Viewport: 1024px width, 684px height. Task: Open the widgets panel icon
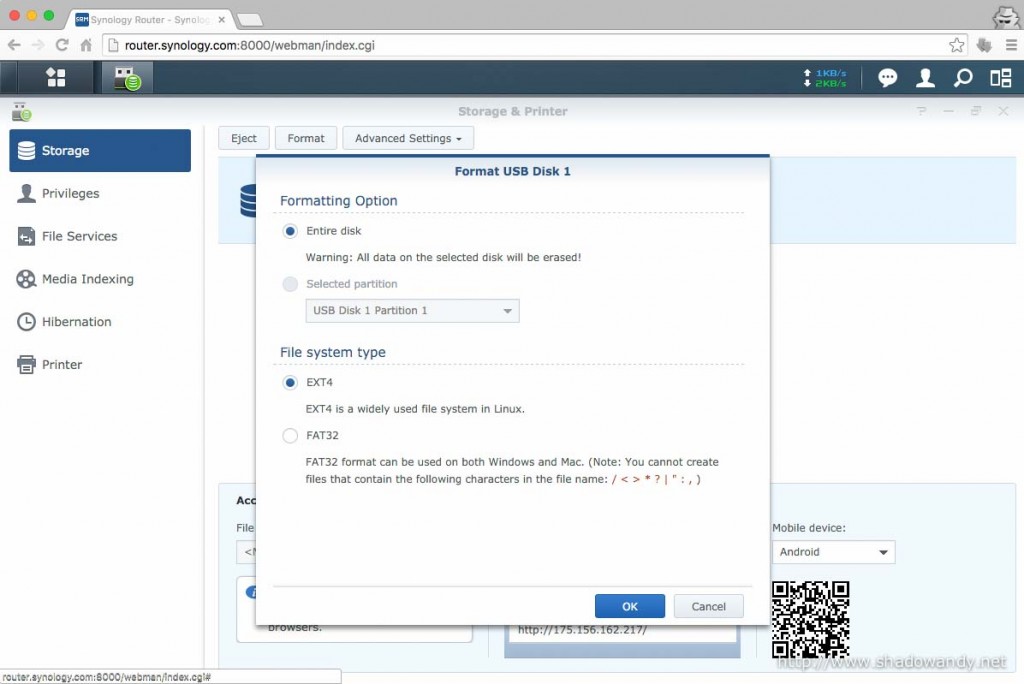click(1000, 78)
